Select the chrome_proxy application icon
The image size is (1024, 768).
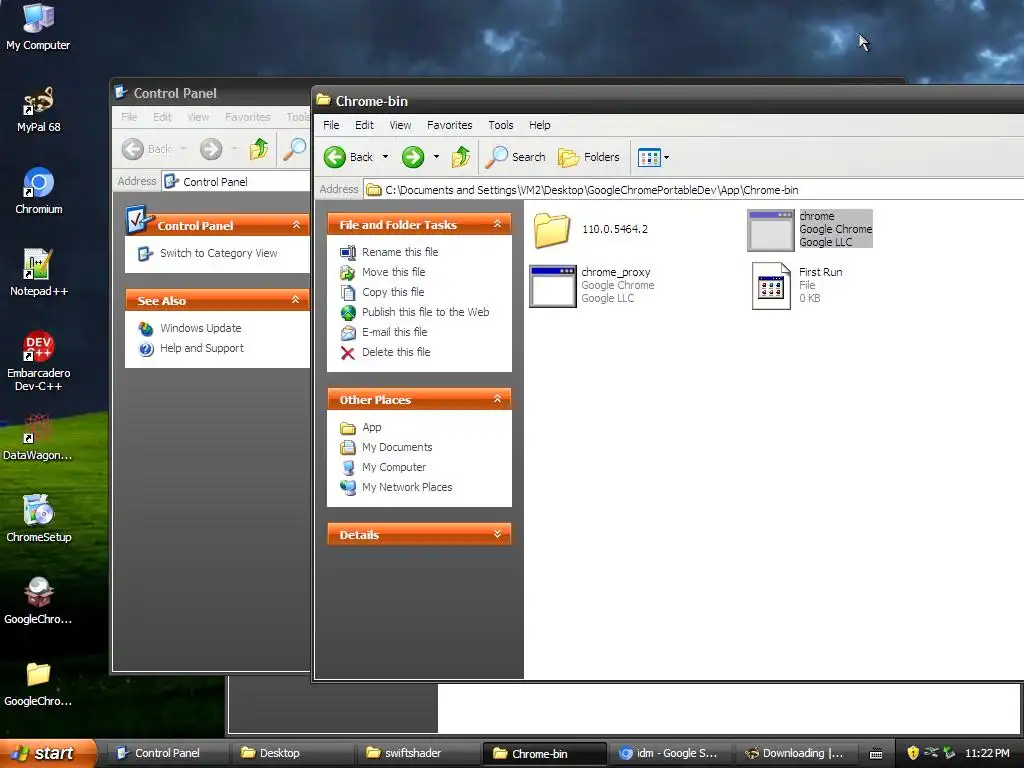tap(552, 285)
